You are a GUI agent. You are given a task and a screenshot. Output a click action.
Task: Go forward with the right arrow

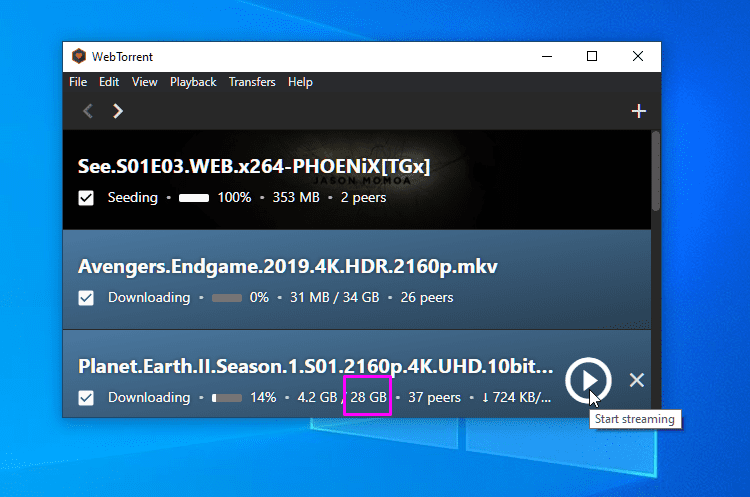point(118,111)
